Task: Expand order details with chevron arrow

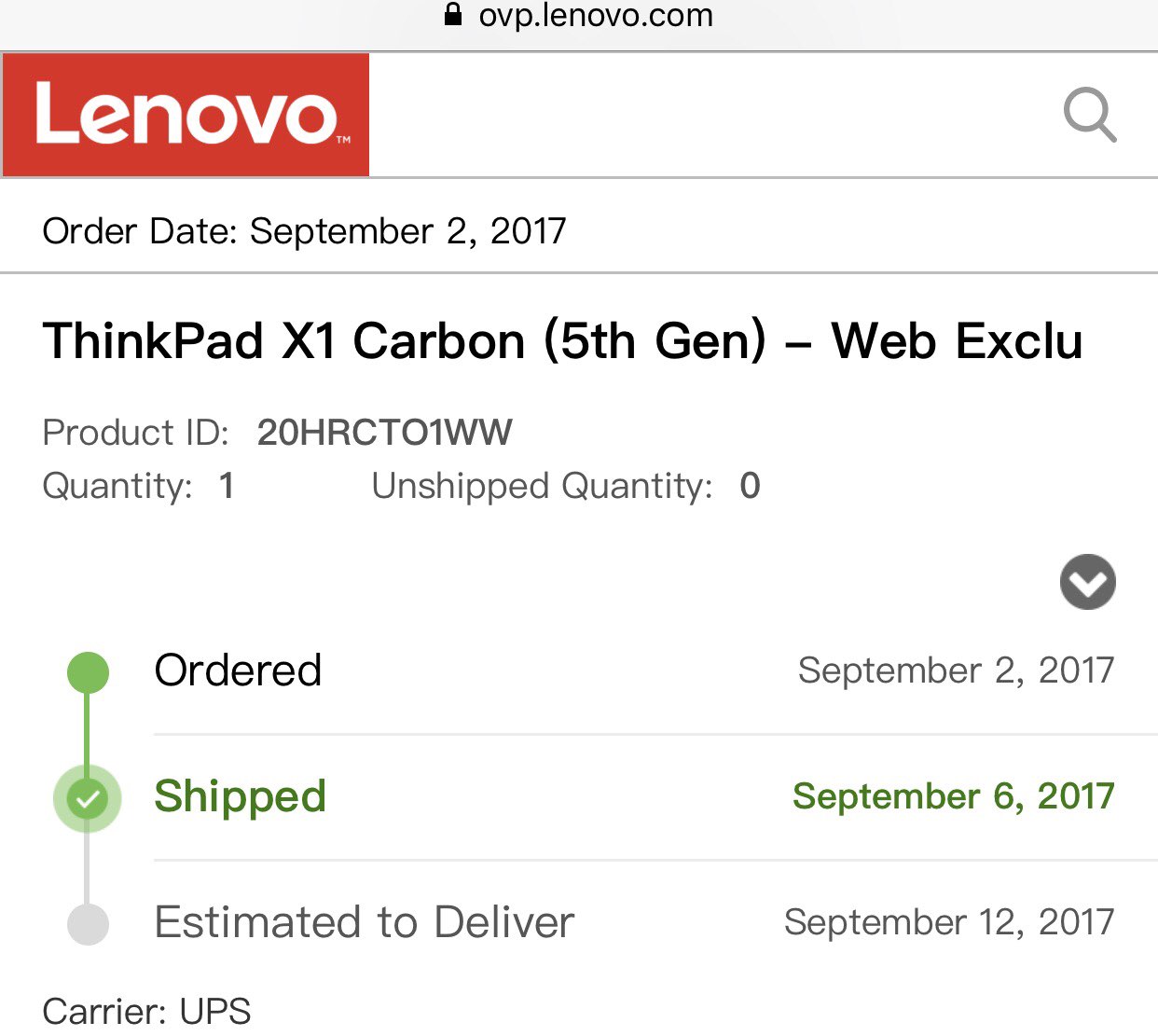Action: pyautogui.click(x=1087, y=582)
